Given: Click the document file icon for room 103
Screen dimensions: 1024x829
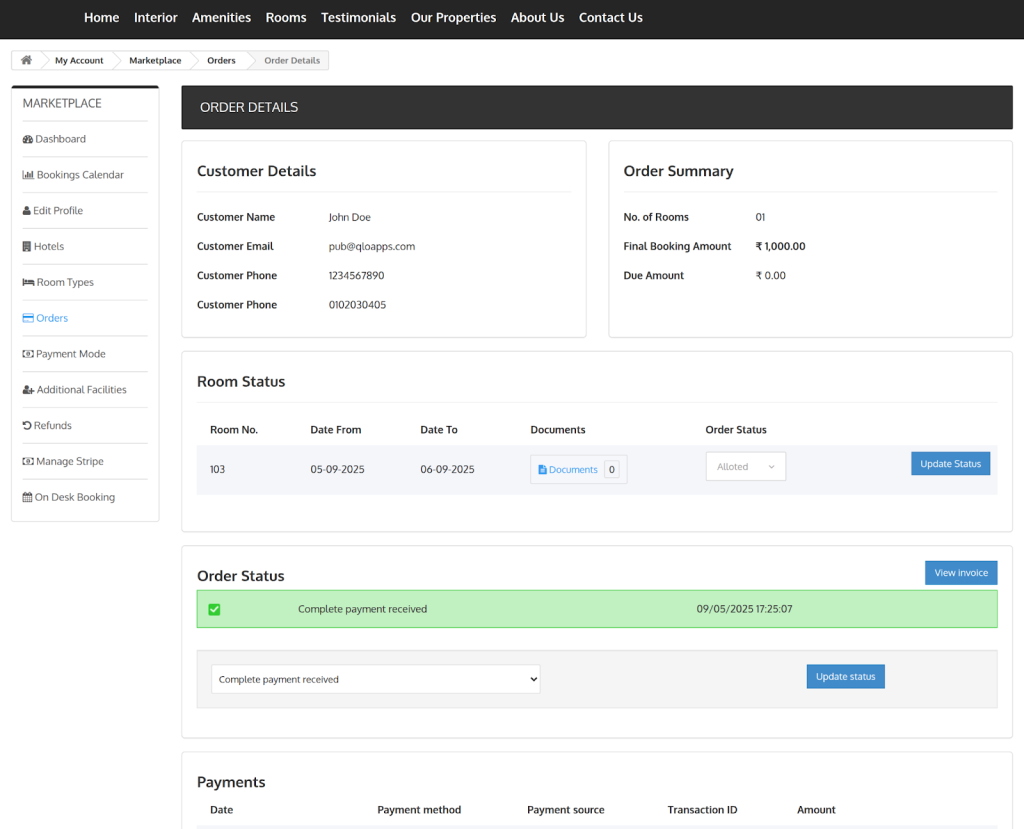Looking at the screenshot, I should point(542,470).
